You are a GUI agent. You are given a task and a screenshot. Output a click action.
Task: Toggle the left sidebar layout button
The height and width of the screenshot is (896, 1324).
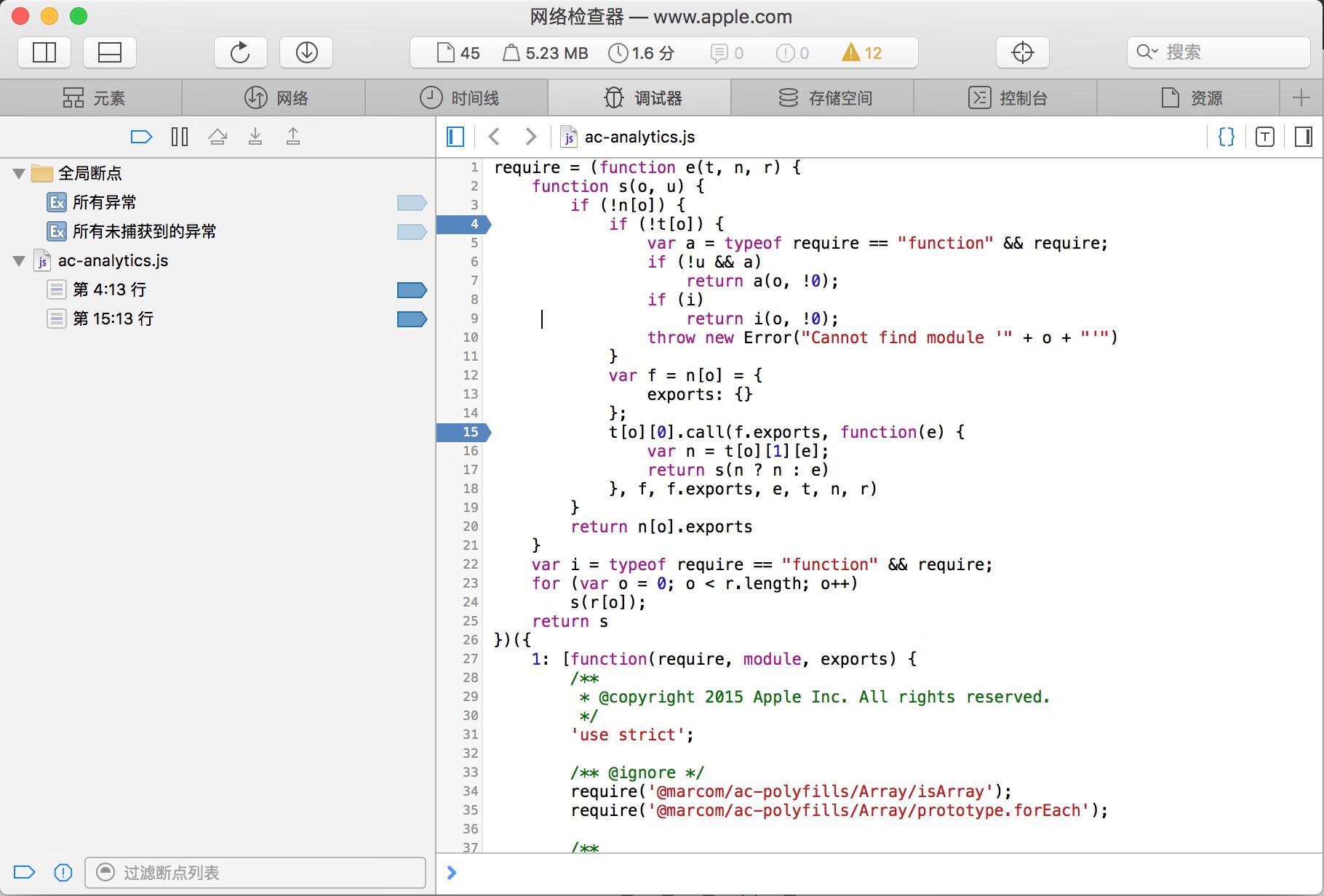point(44,52)
